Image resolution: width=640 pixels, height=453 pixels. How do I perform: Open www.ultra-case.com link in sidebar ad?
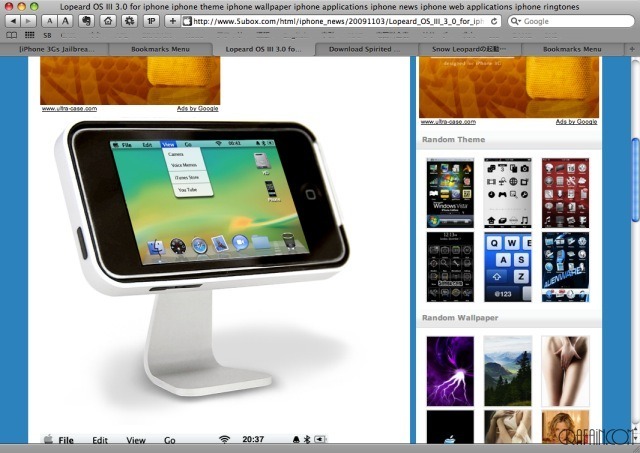(448, 122)
